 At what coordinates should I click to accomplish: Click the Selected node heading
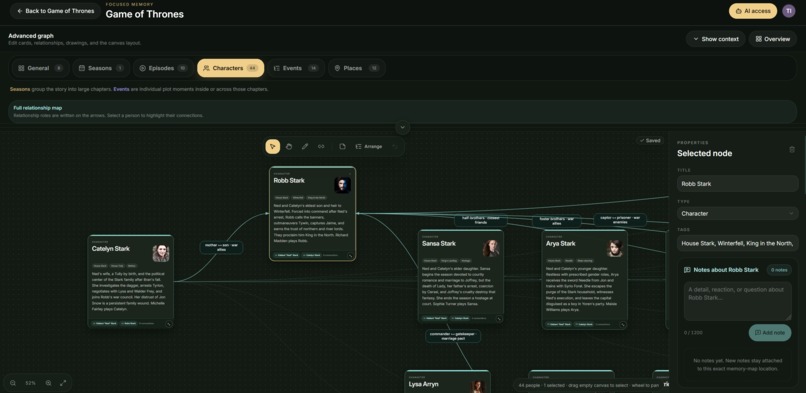tap(704, 153)
